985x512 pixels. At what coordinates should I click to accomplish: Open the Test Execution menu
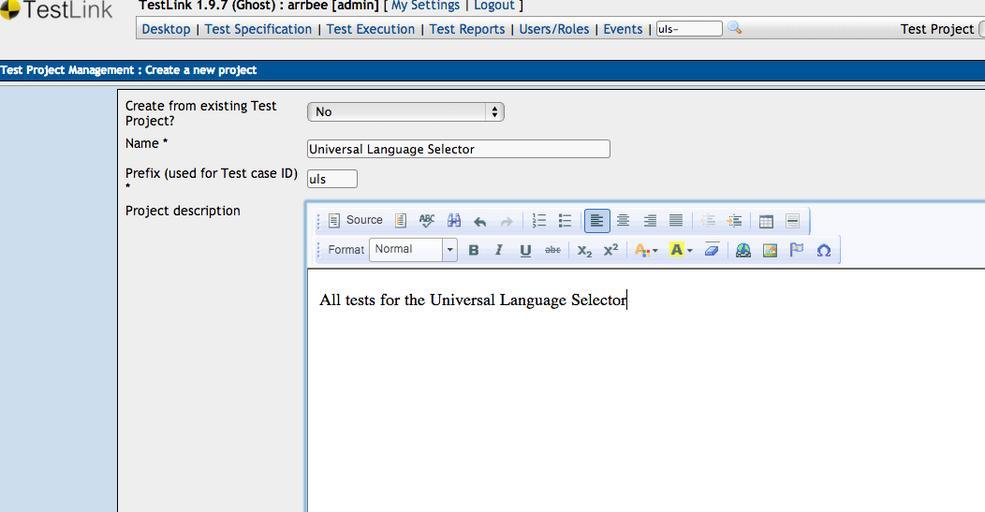pyautogui.click(x=371, y=29)
